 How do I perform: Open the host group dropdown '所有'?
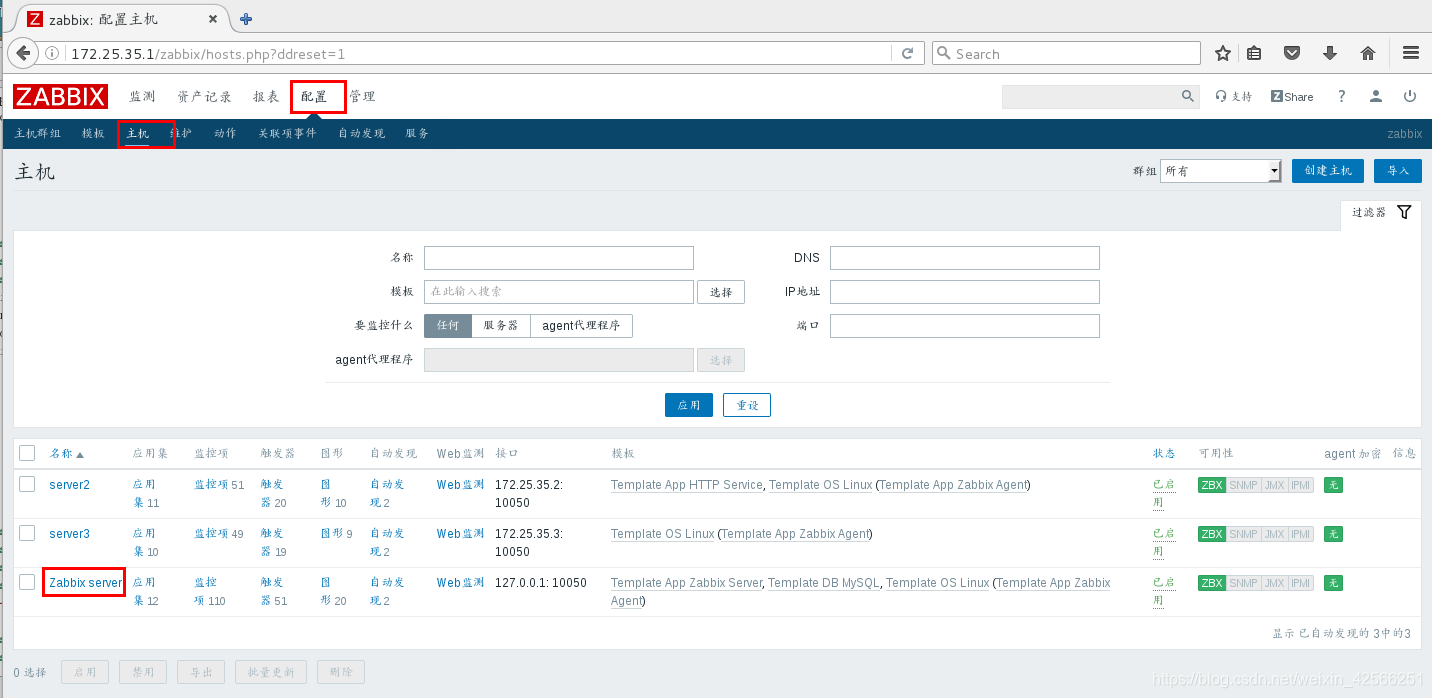[x=1221, y=171]
